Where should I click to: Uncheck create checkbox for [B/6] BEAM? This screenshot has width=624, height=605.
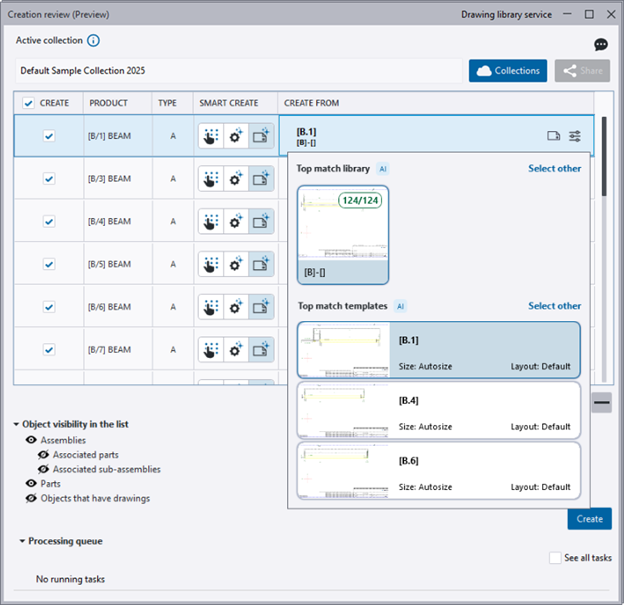49,307
